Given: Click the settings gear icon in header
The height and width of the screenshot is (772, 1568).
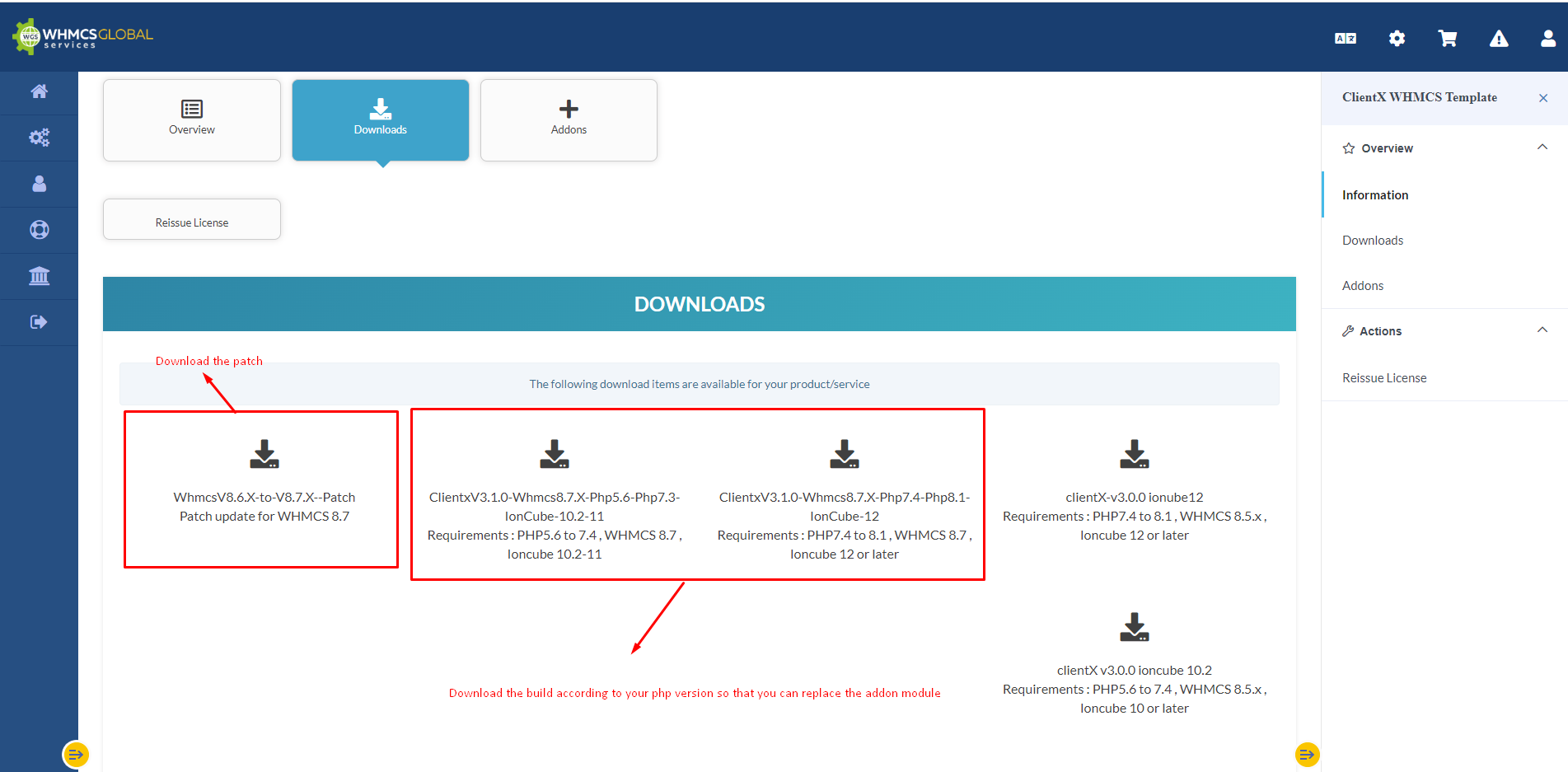Looking at the screenshot, I should point(1397,39).
